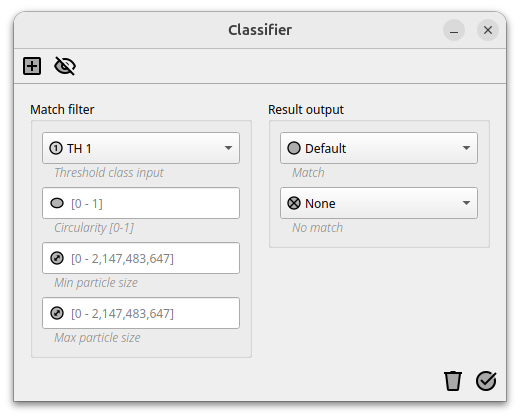Viewport: 520px width, 418px height.
Task: Delete classifier with the trash icon
Action: pyautogui.click(x=453, y=381)
